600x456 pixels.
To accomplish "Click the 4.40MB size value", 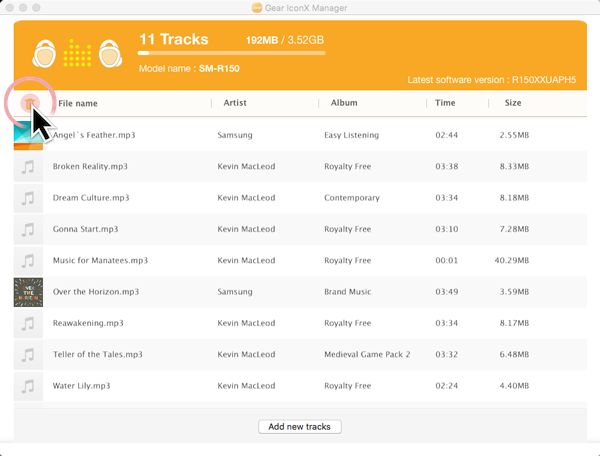I will (514, 386).
